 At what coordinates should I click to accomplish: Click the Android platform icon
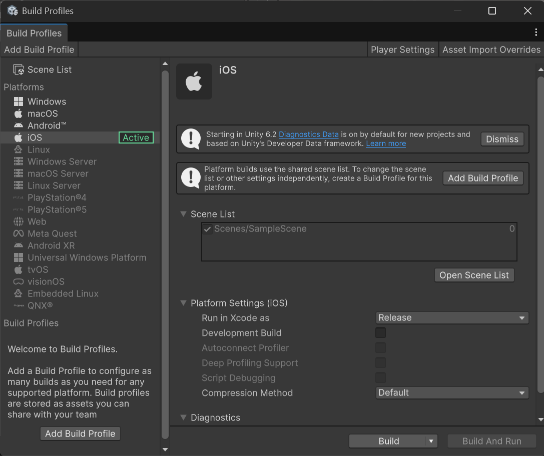(18, 125)
